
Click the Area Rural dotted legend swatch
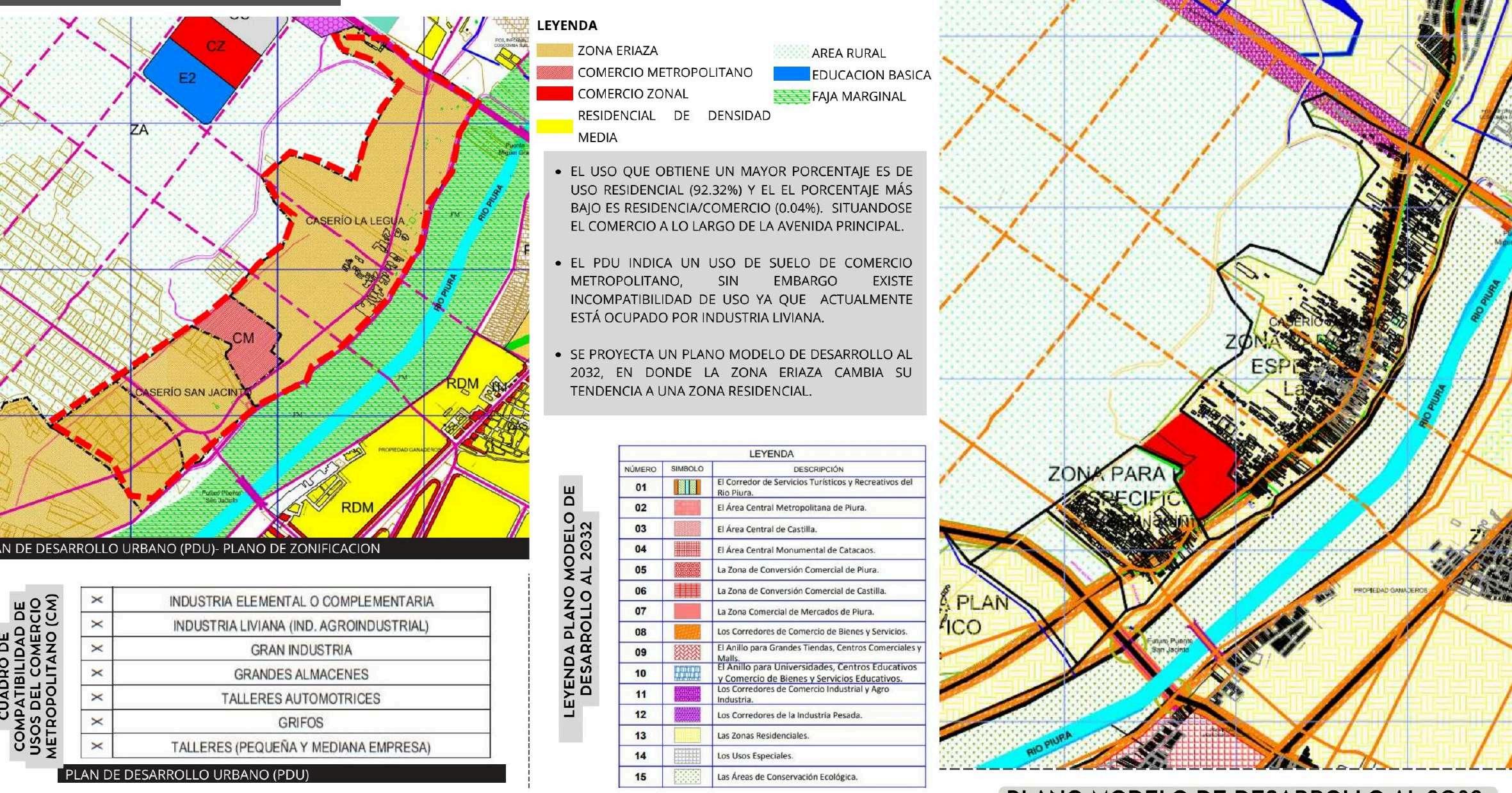coord(792,52)
